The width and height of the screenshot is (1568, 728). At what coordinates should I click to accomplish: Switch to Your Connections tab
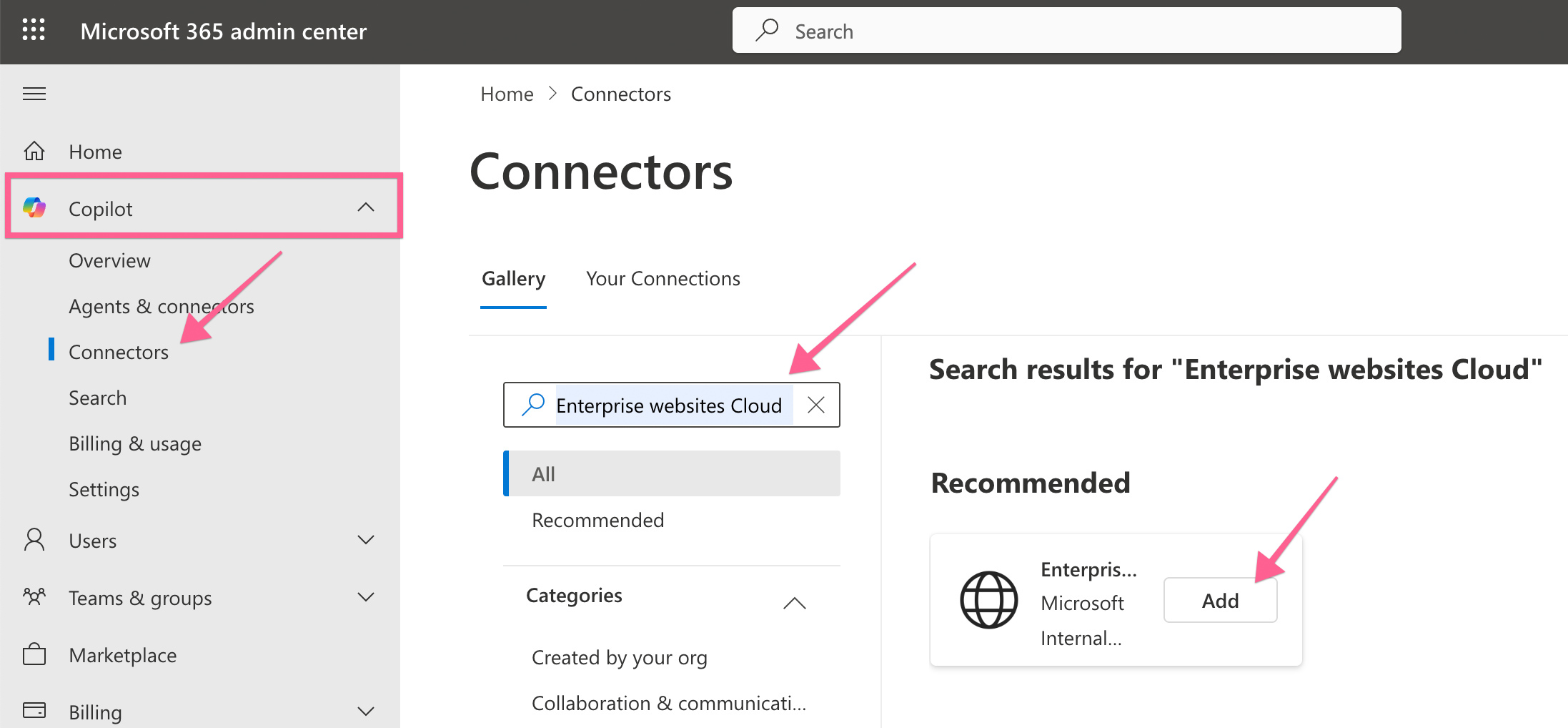[x=663, y=279]
